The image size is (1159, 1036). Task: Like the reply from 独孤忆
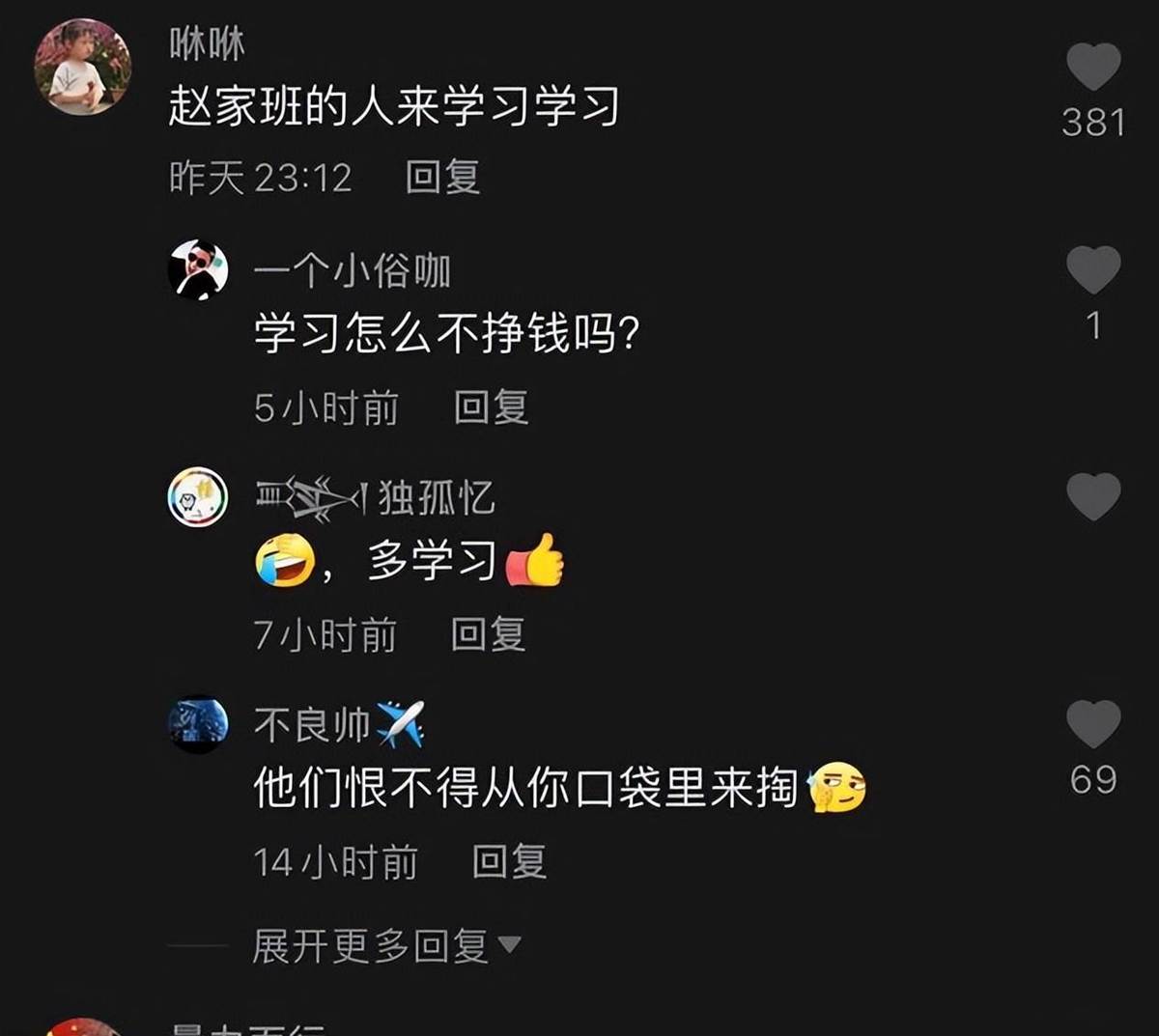tap(1093, 496)
